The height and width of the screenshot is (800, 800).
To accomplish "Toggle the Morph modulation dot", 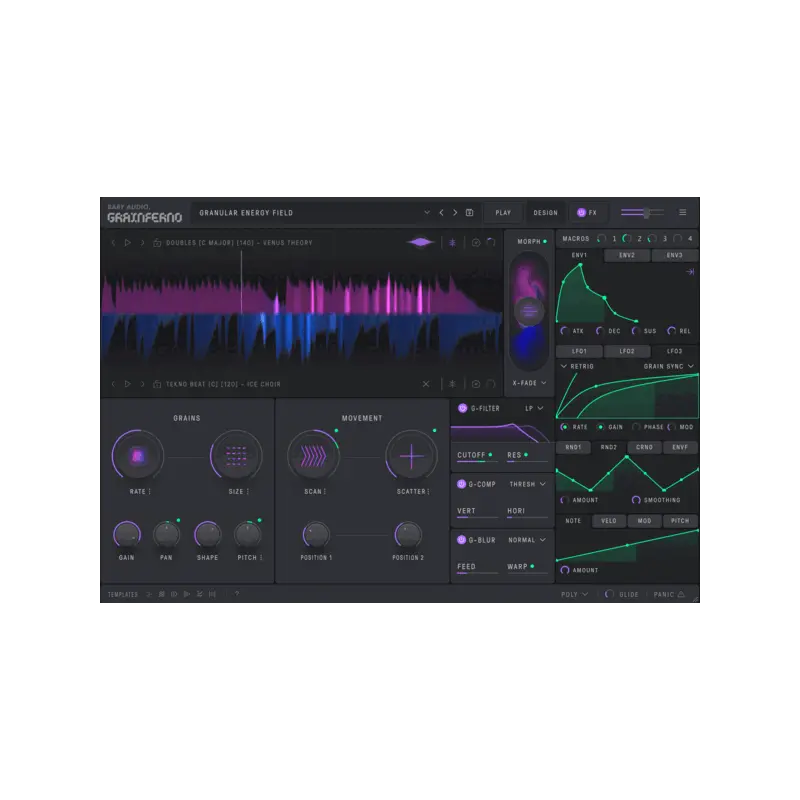I will (x=545, y=241).
